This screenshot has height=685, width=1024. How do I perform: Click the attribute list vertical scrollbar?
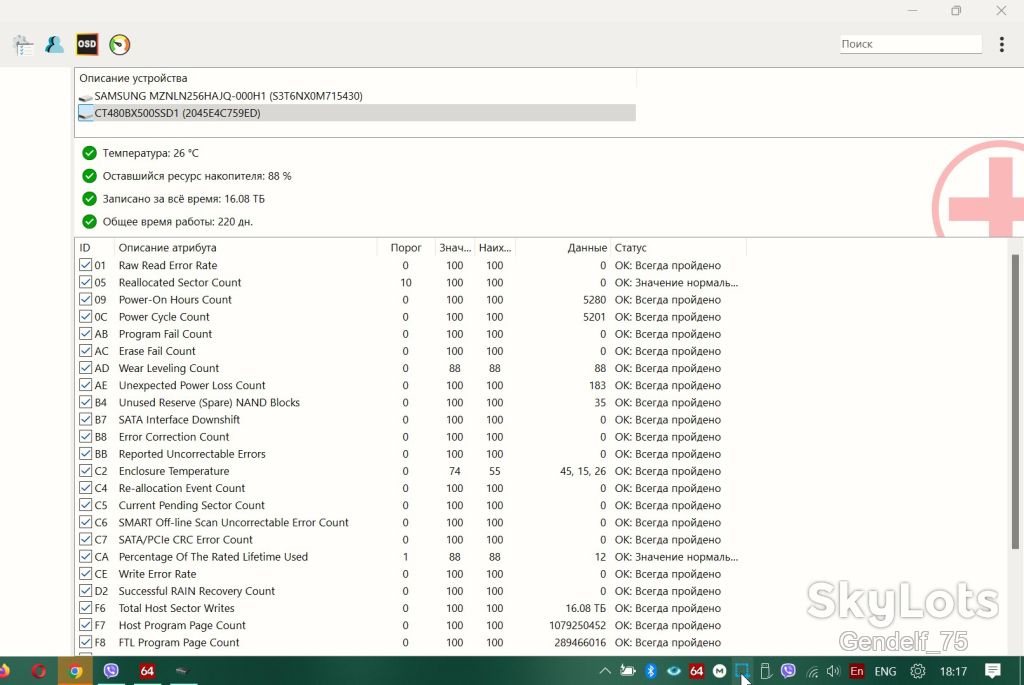pyautogui.click(x=1015, y=401)
